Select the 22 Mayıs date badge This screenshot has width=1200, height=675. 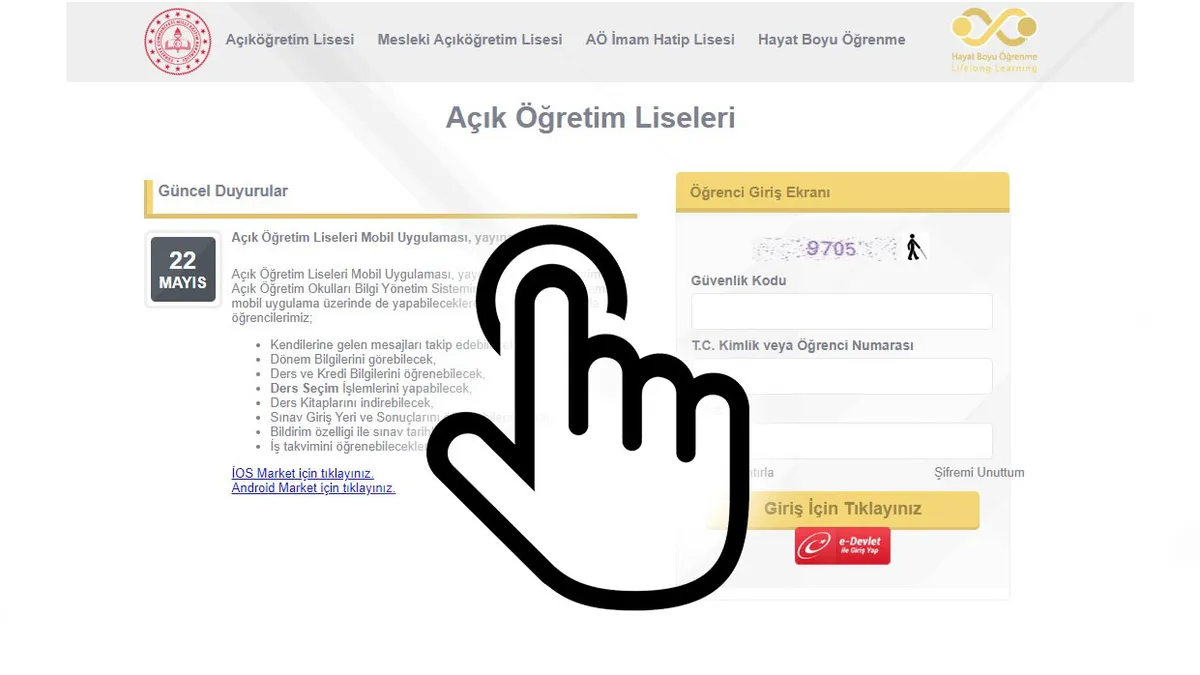pos(183,270)
